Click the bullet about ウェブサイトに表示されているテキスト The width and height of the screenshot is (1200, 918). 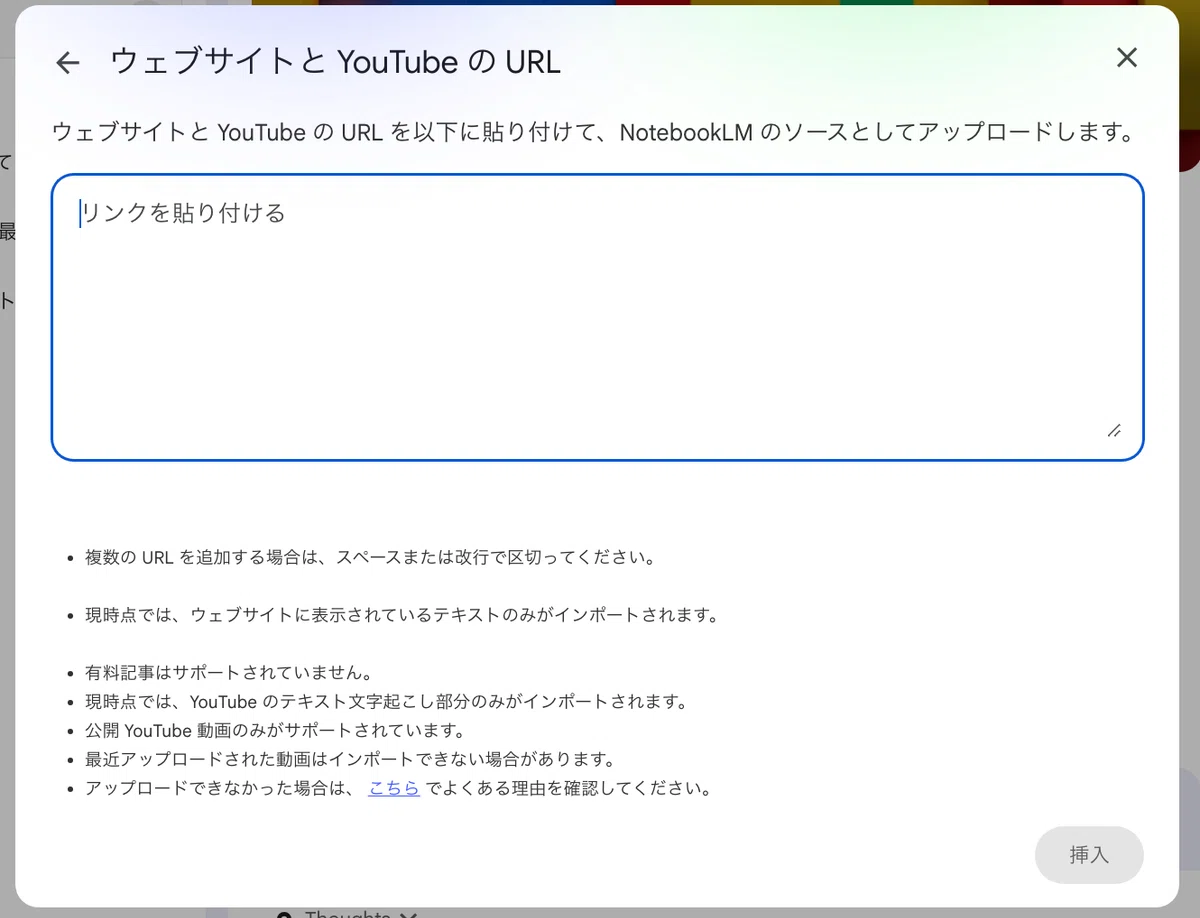pyautogui.click(x=402, y=615)
